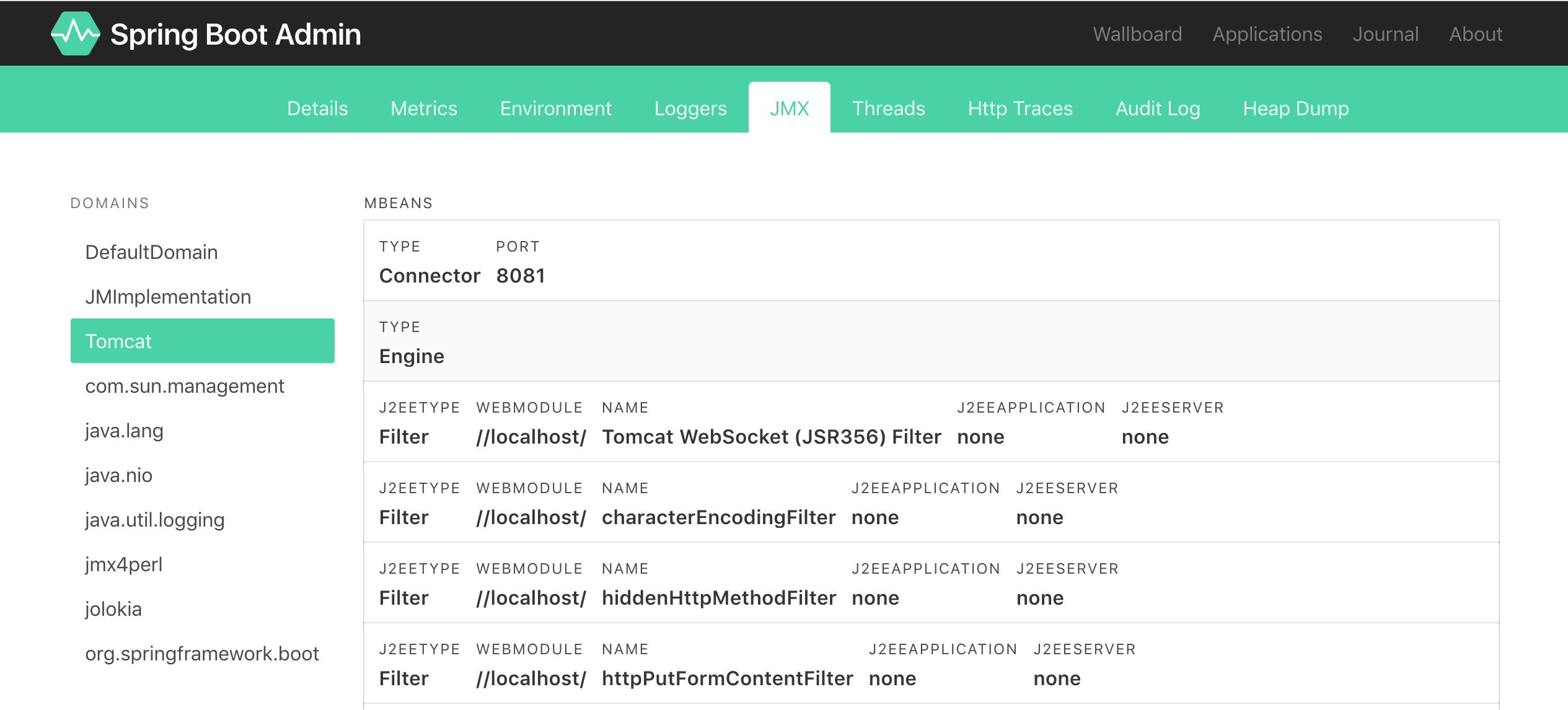The height and width of the screenshot is (710, 1568).
Task: Expand the httpPutFormContentFilter MBean row
Action: click(931, 664)
